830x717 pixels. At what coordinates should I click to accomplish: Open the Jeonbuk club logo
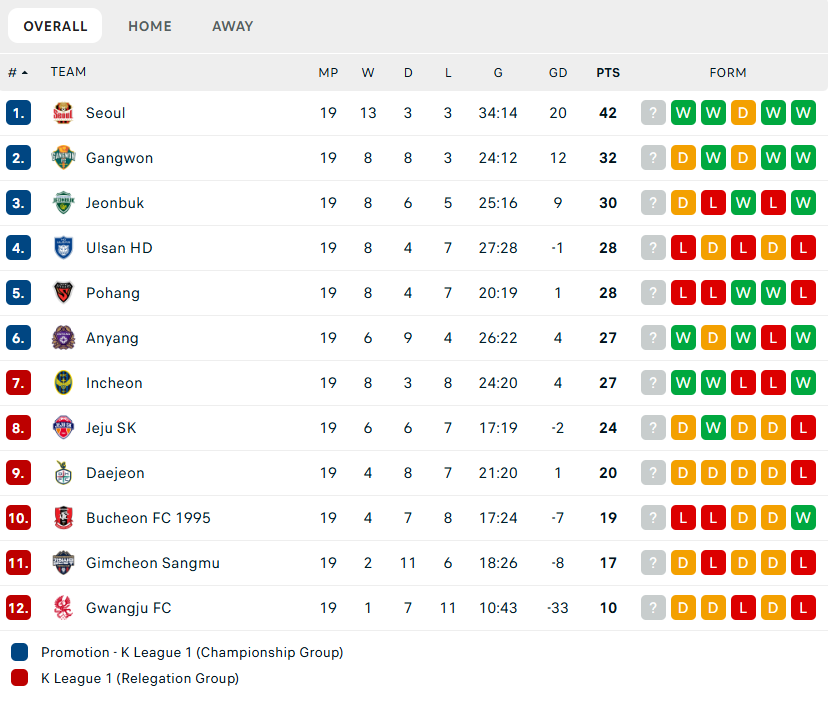(x=63, y=203)
